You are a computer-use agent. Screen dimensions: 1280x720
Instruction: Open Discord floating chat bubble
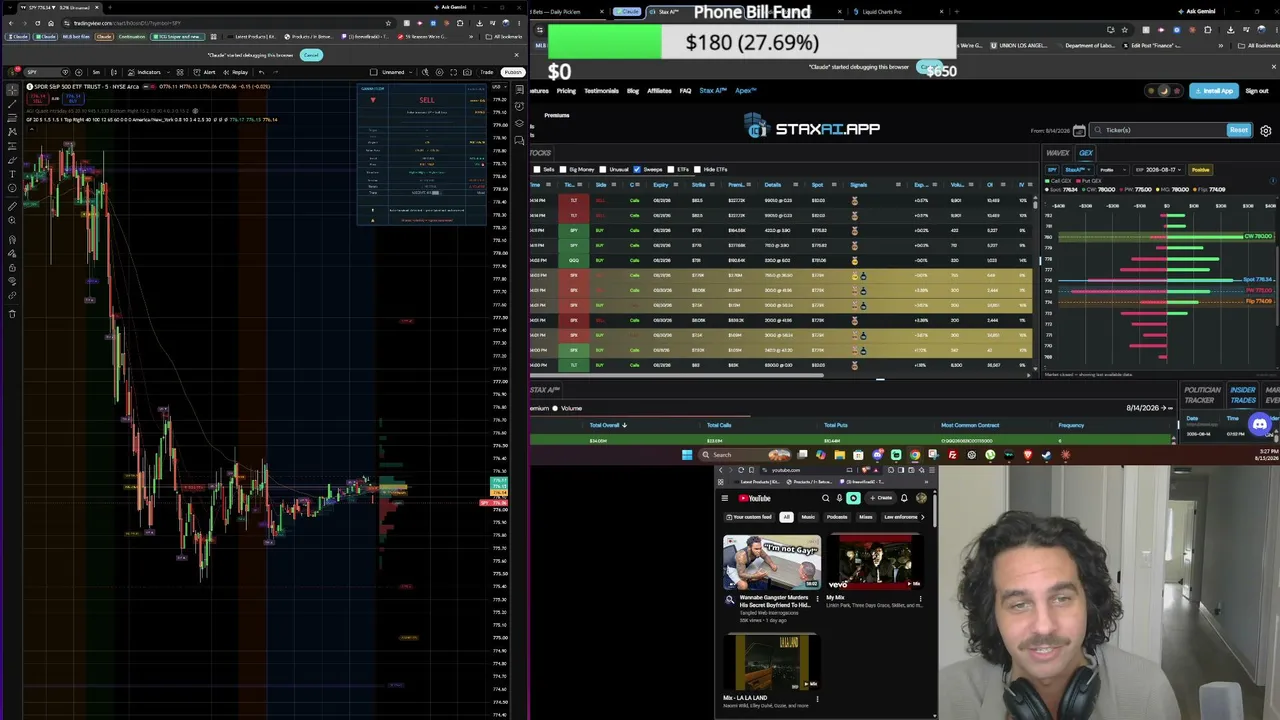tap(1260, 424)
